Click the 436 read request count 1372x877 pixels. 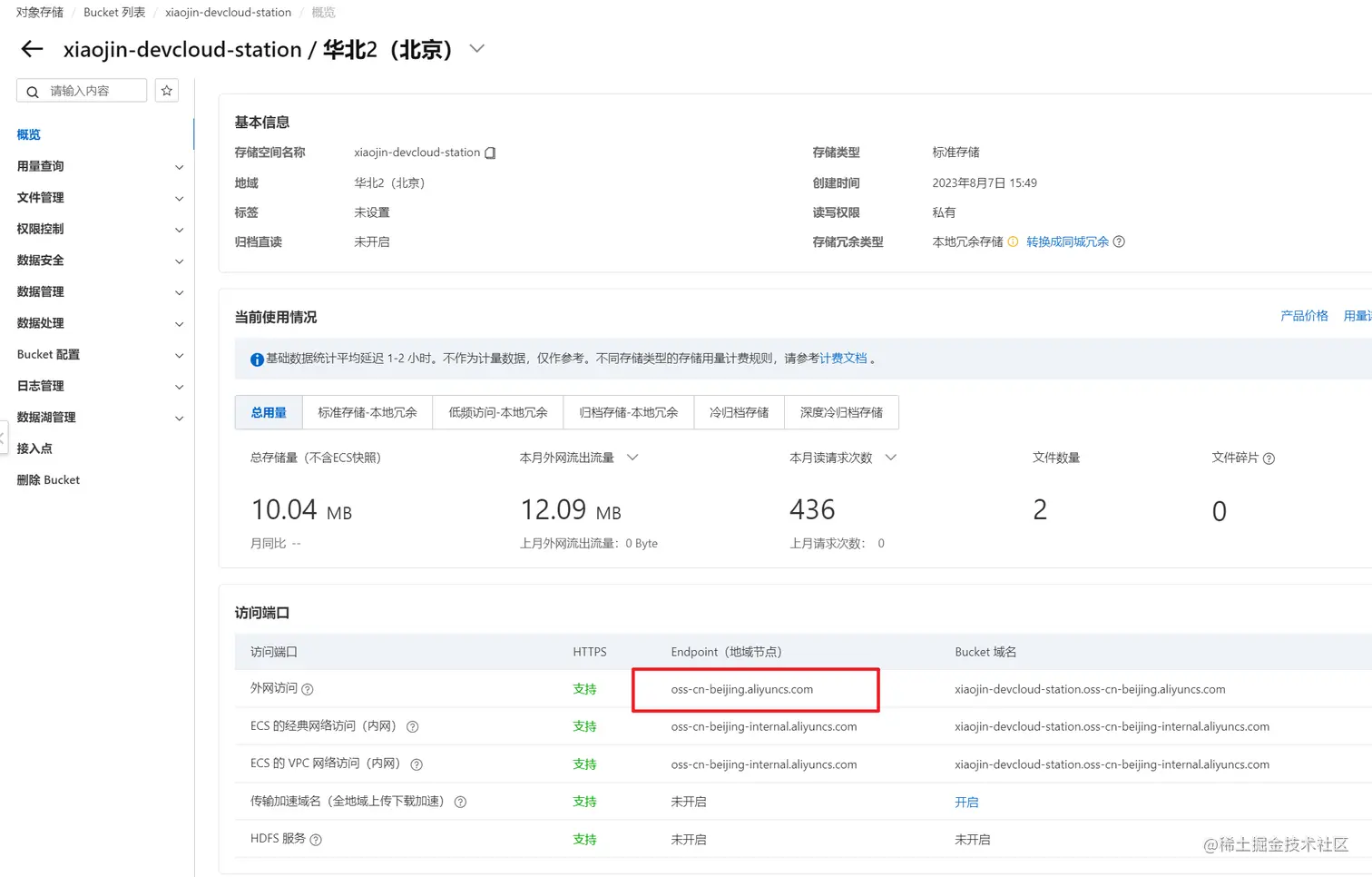click(812, 510)
